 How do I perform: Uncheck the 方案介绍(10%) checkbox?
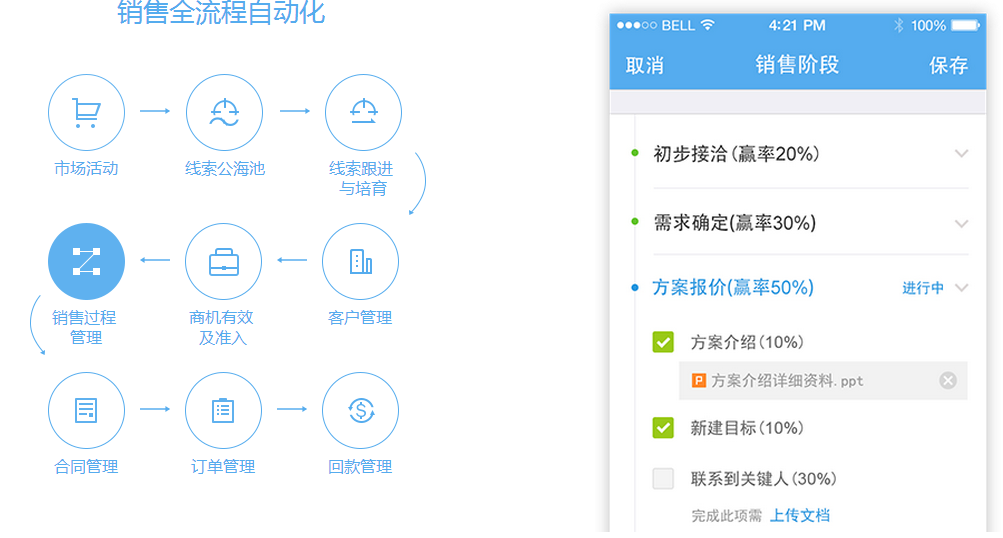[x=663, y=342]
